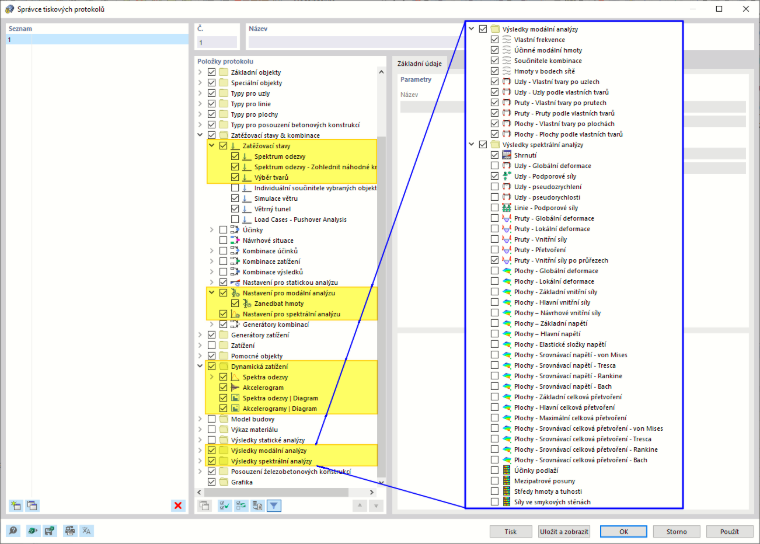Click the tree's vertical scrollbar
760x544 pixels.
pyautogui.click(x=381, y=305)
